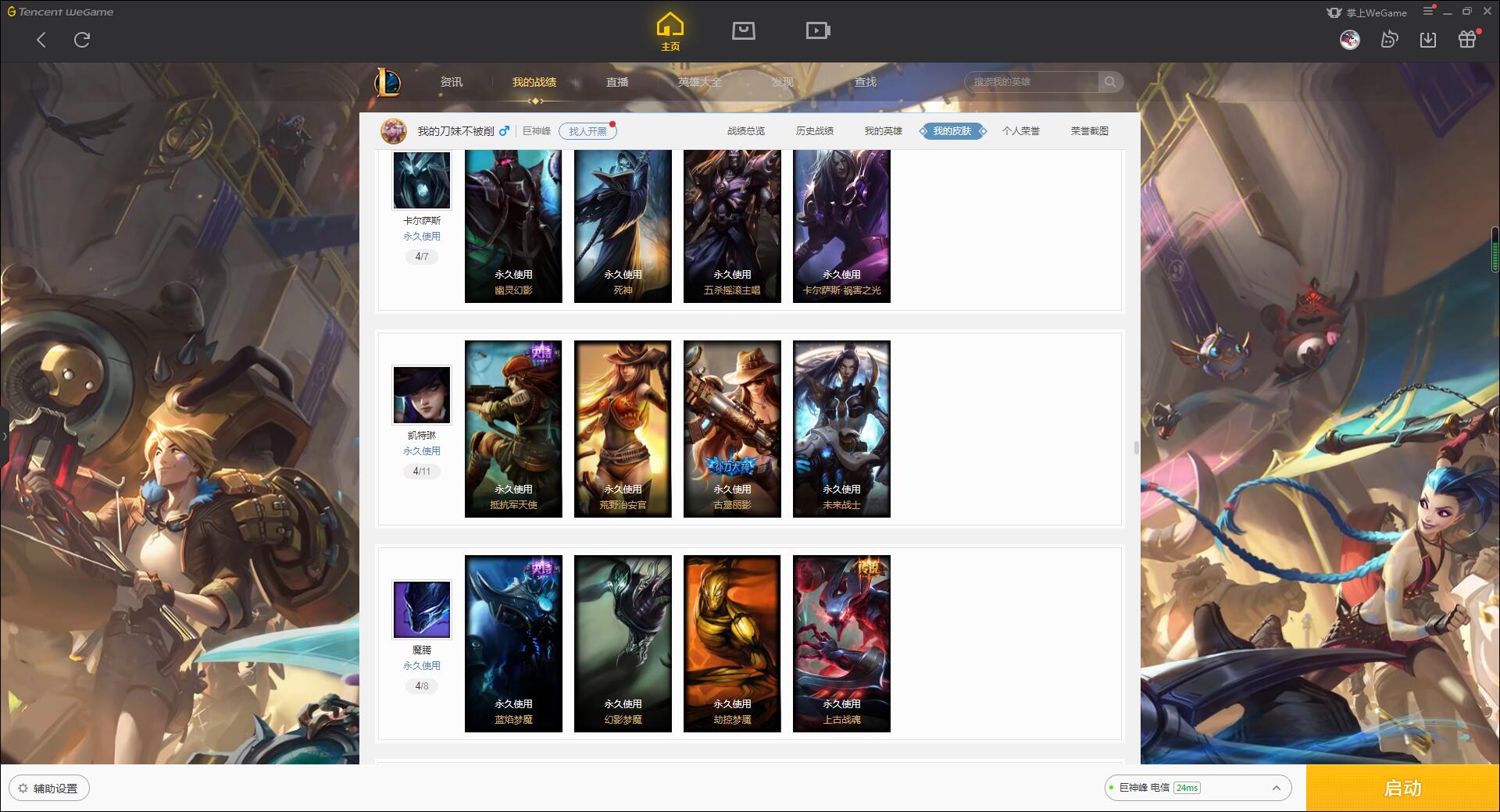1500x812 pixels.
Task: Select the 我的皮肤 sub-tab
Action: click(x=952, y=131)
